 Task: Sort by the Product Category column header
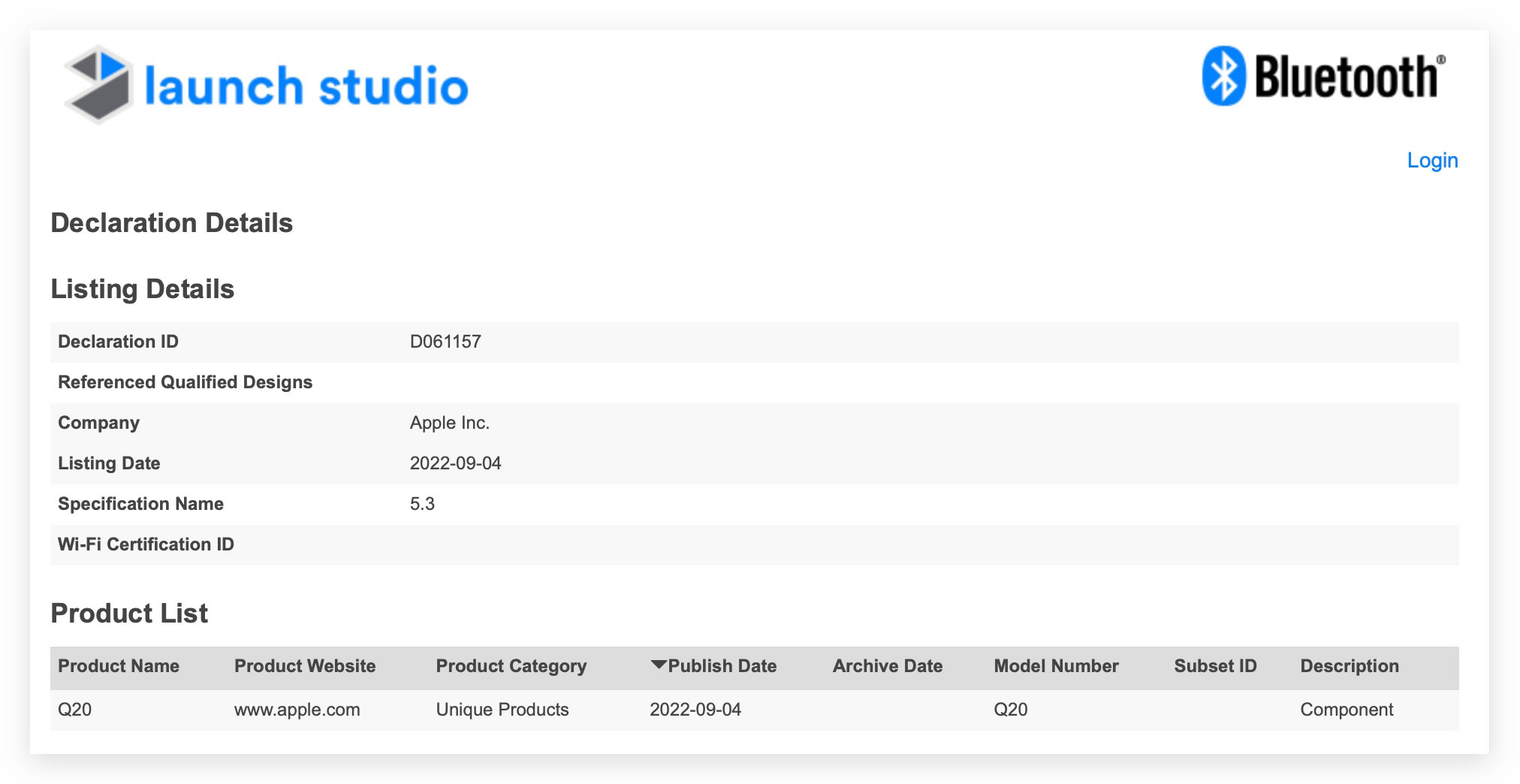511,667
